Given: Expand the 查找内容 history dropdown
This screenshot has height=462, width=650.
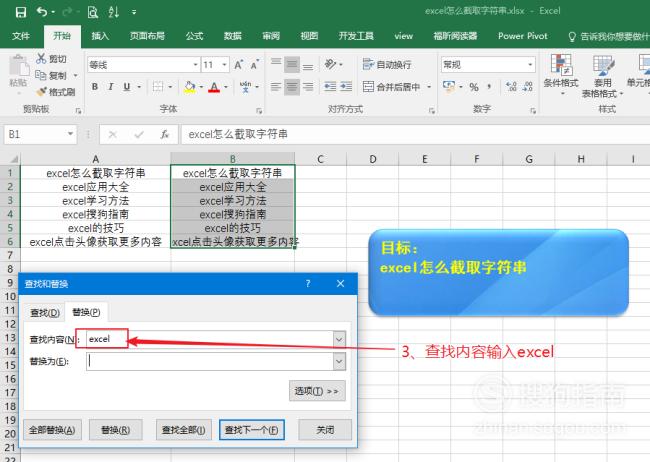Looking at the screenshot, I should tap(339, 339).
